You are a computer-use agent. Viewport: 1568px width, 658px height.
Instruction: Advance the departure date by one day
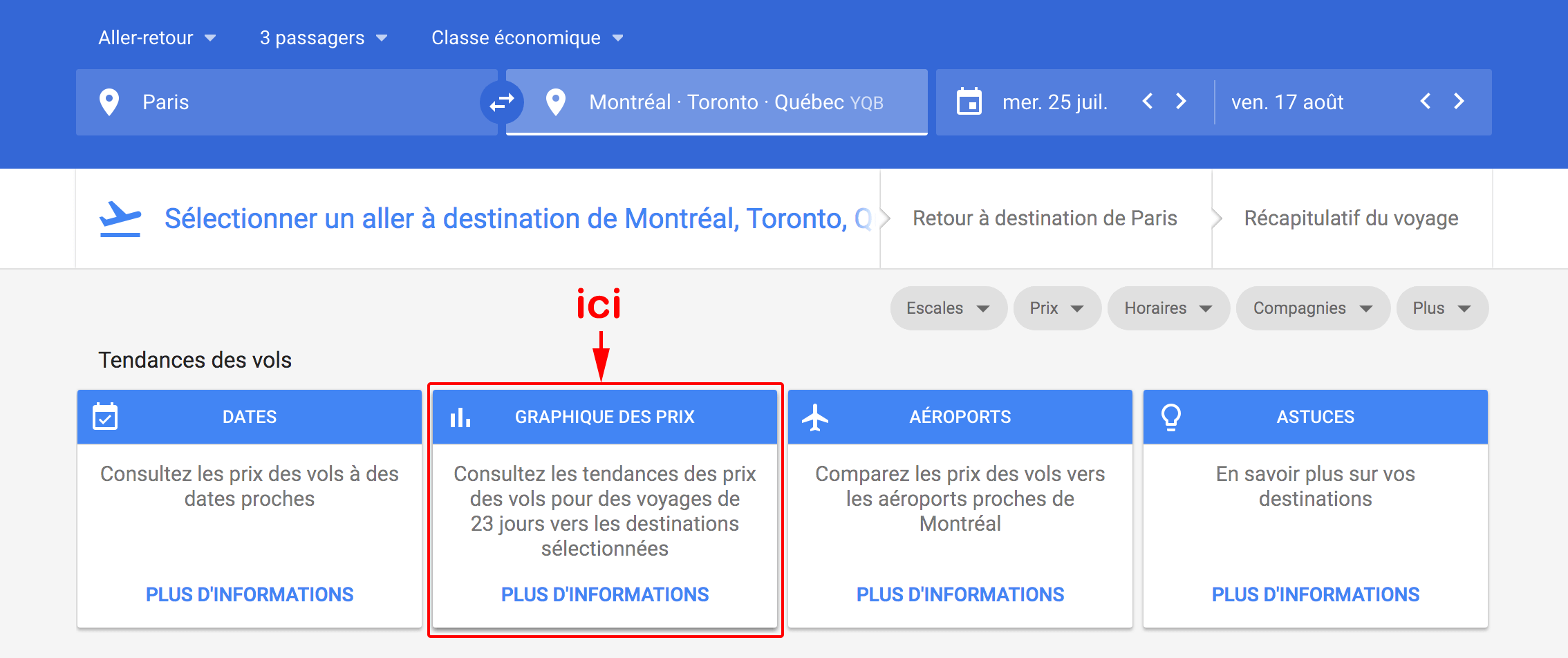click(1181, 102)
